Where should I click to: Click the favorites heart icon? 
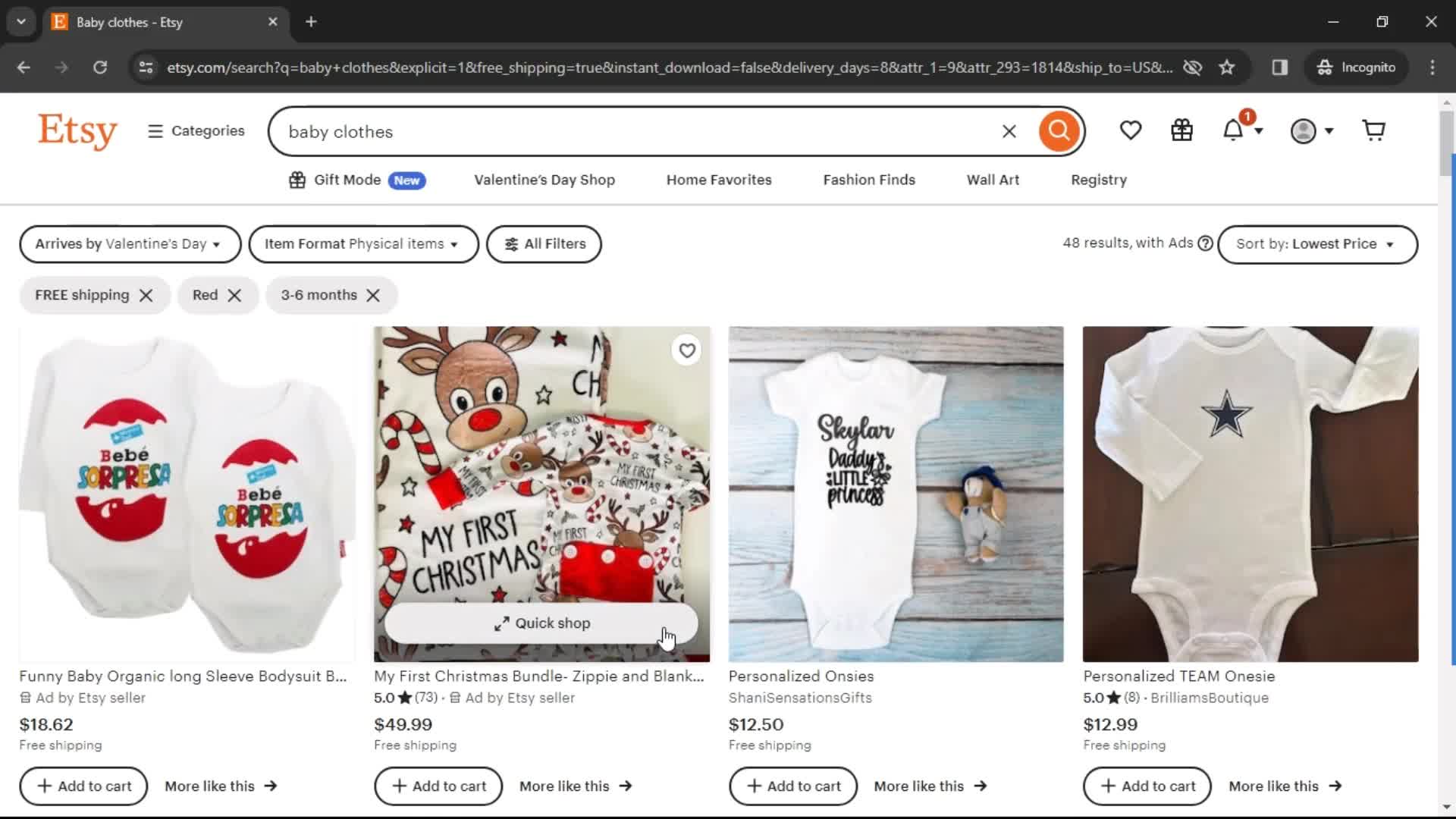(1129, 130)
